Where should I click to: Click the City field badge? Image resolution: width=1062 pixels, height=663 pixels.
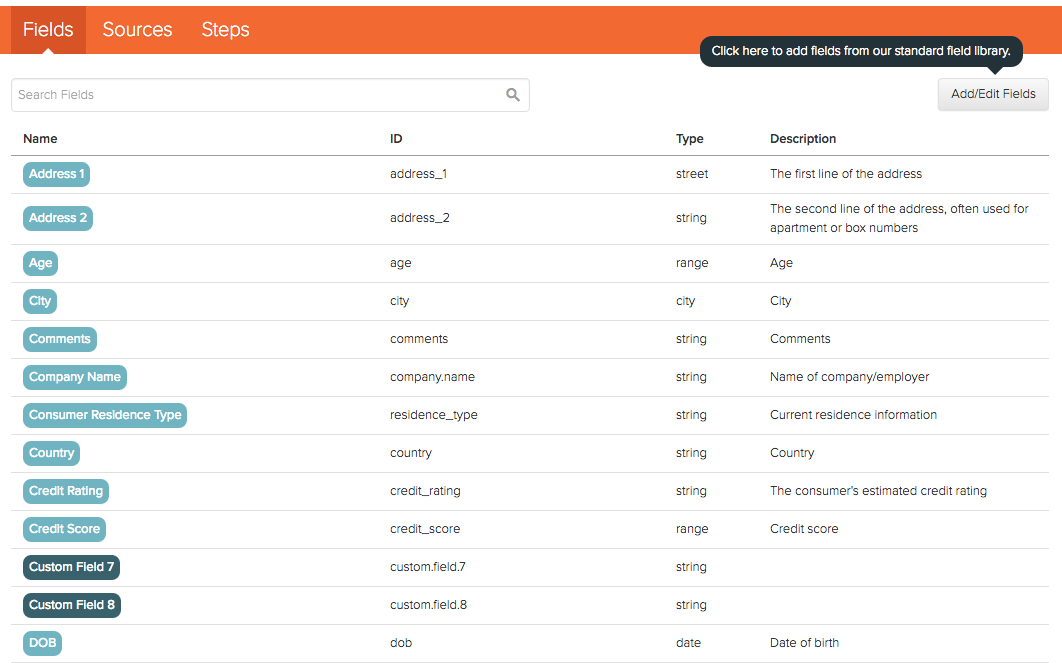(39, 301)
